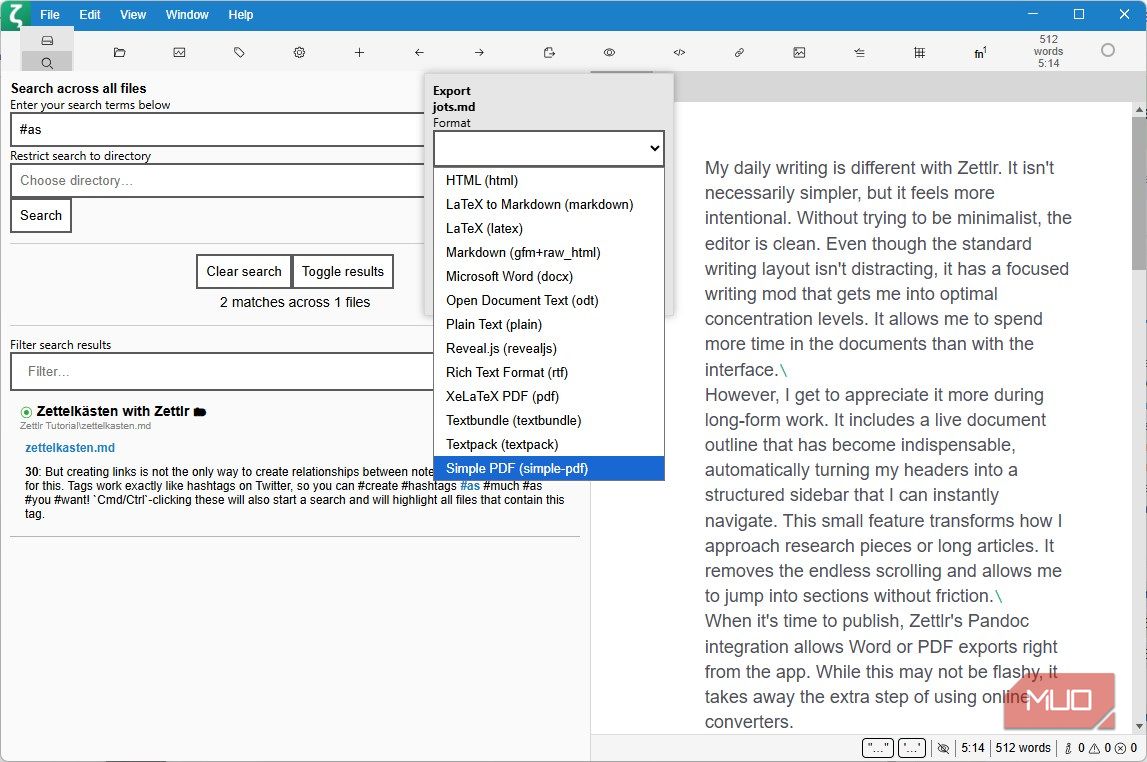Click the warning triangle icon
The height and width of the screenshot is (762, 1147).
(1095, 748)
